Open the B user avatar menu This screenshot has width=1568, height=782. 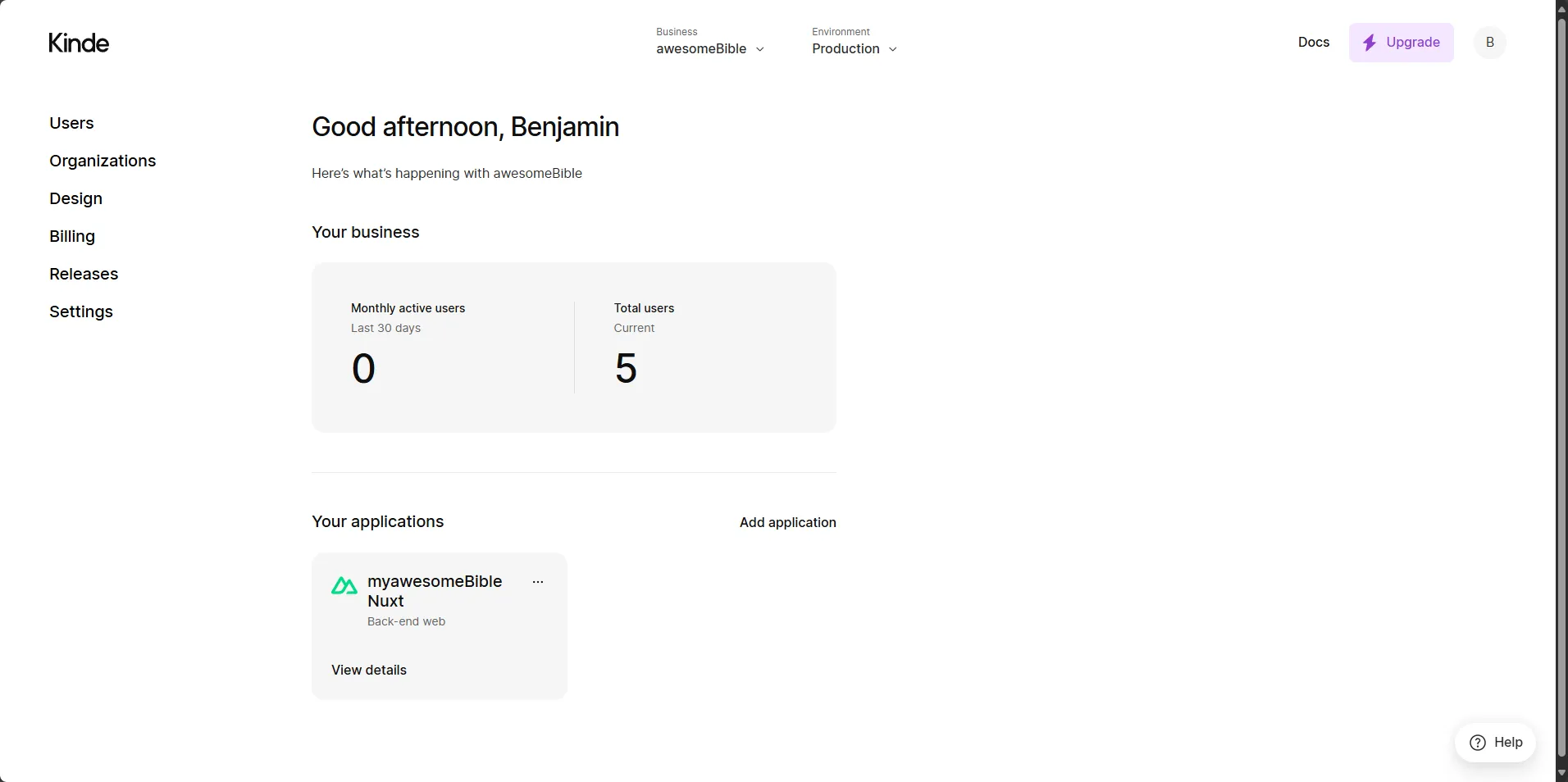click(x=1489, y=43)
